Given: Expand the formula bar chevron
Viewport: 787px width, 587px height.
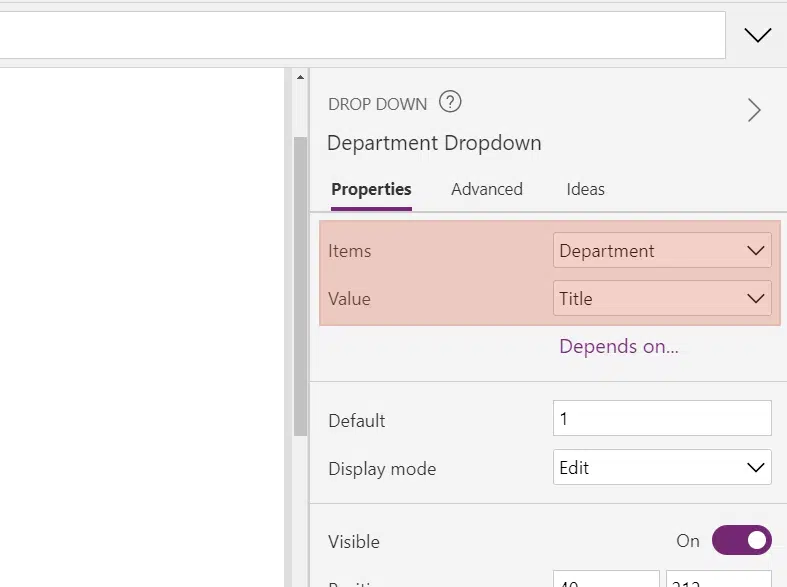Looking at the screenshot, I should click(x=757, y=35).
